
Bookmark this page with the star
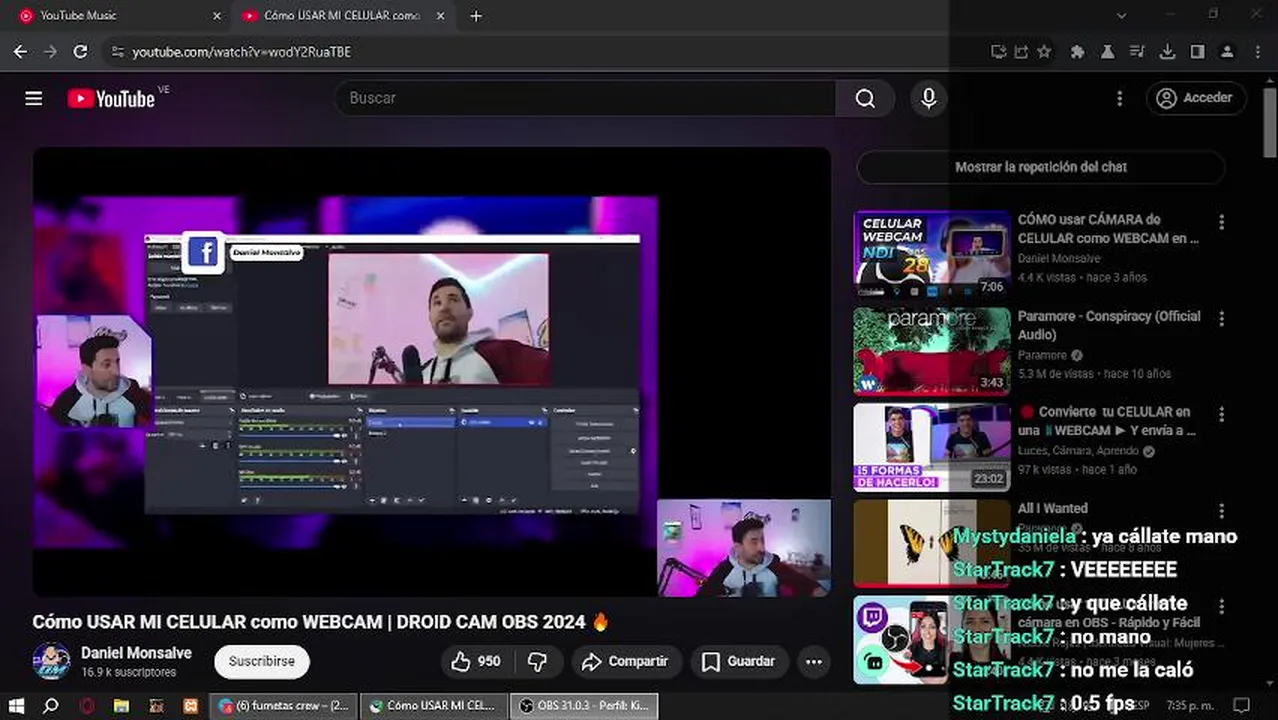tap(1044, 52)
